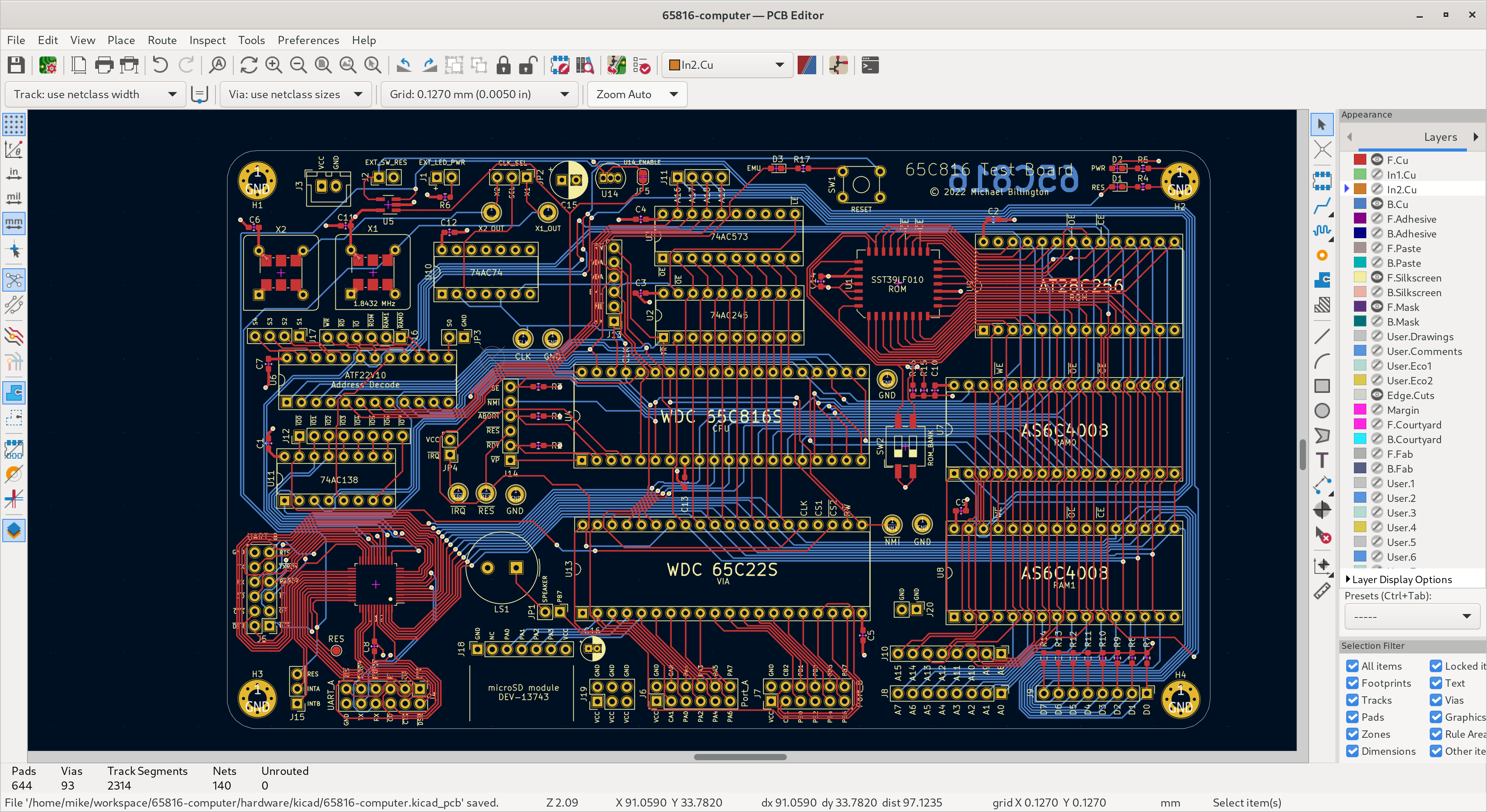Click the Undo arrow icon
Screen dimensions: 1487x812
pyautogui.click(x=160, y=65)
